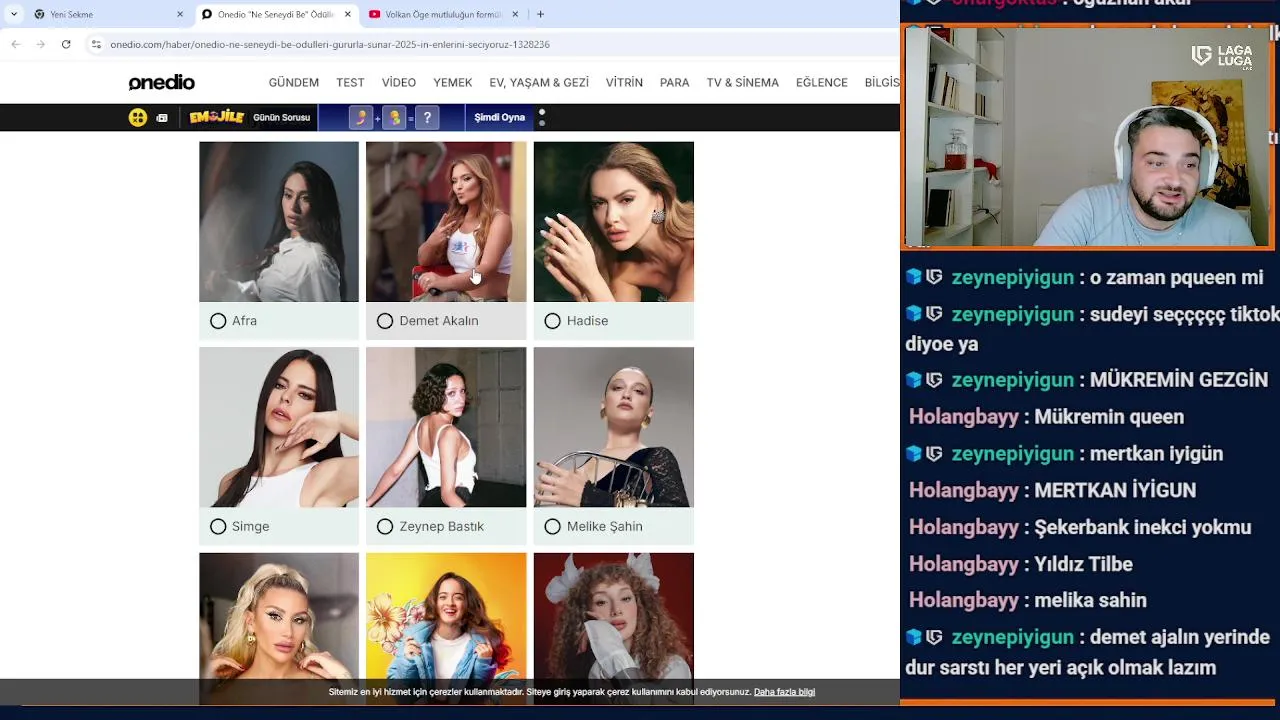Open a new browser tab with plus
This screenshot has width=1280, height=720.
click(x=540, y=14)
